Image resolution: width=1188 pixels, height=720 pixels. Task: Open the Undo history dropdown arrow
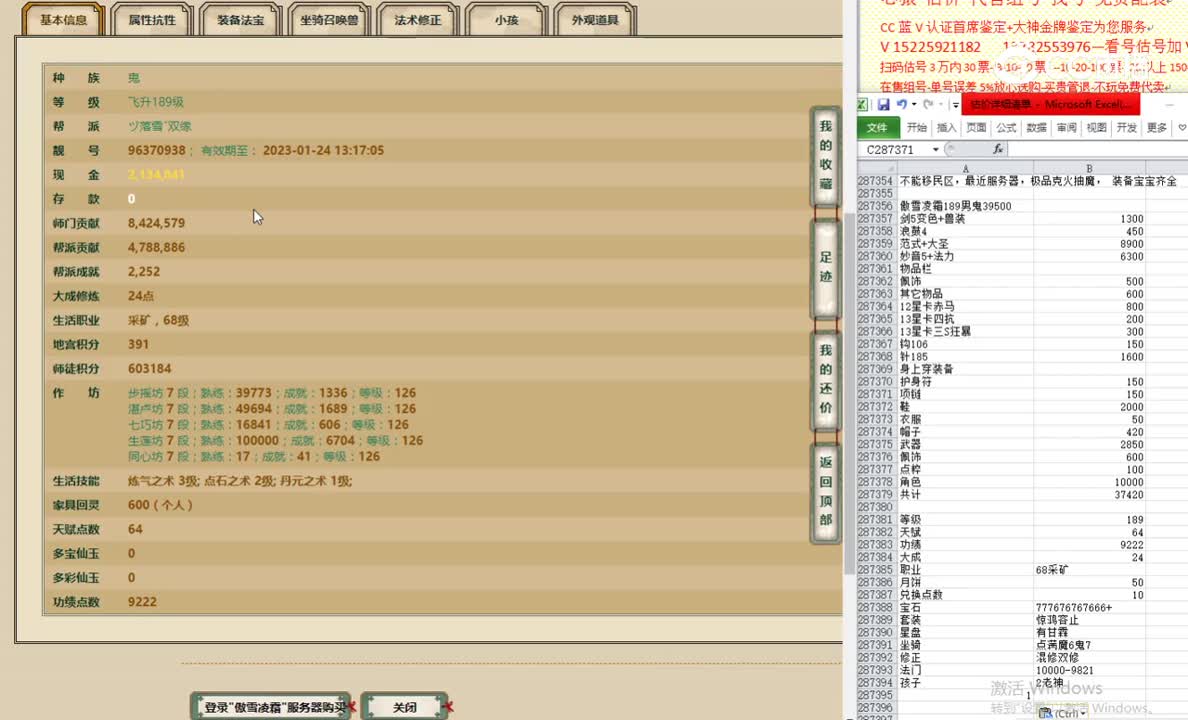coord(914,105)
